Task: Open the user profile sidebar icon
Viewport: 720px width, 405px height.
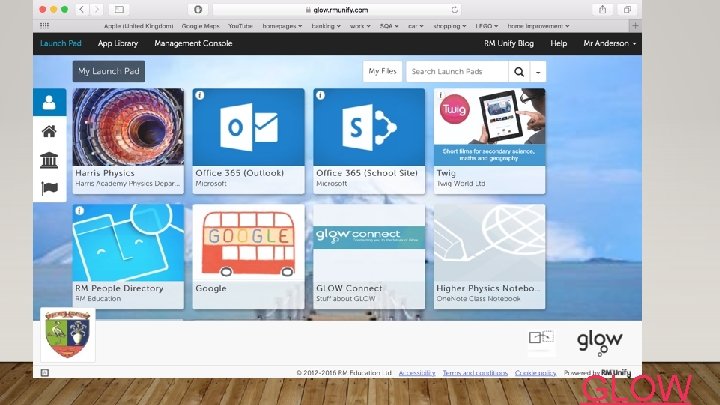Action: click(49, 102)
